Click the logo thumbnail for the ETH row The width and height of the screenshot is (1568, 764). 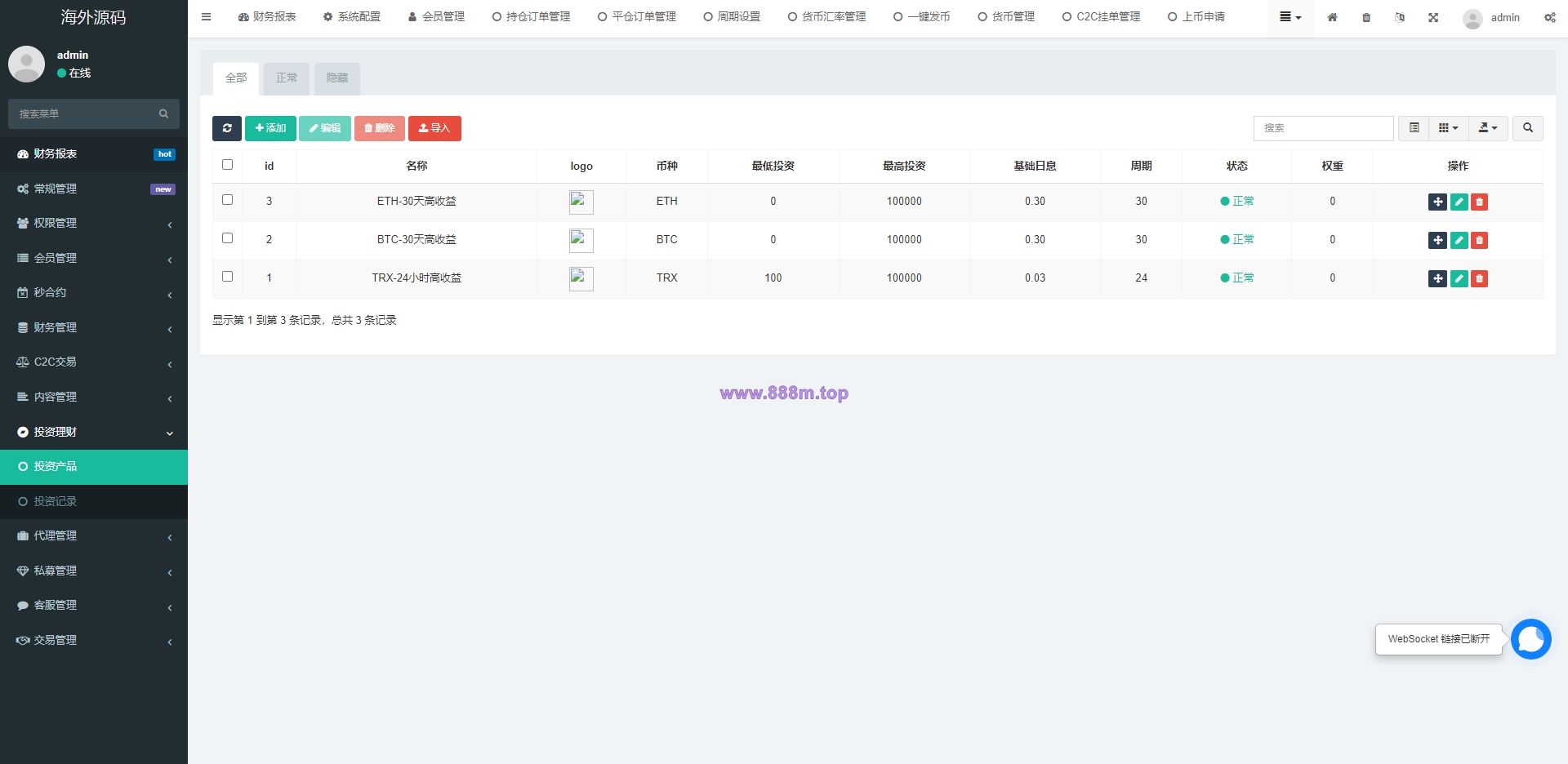pyautogui.click(x=581, y=202)
